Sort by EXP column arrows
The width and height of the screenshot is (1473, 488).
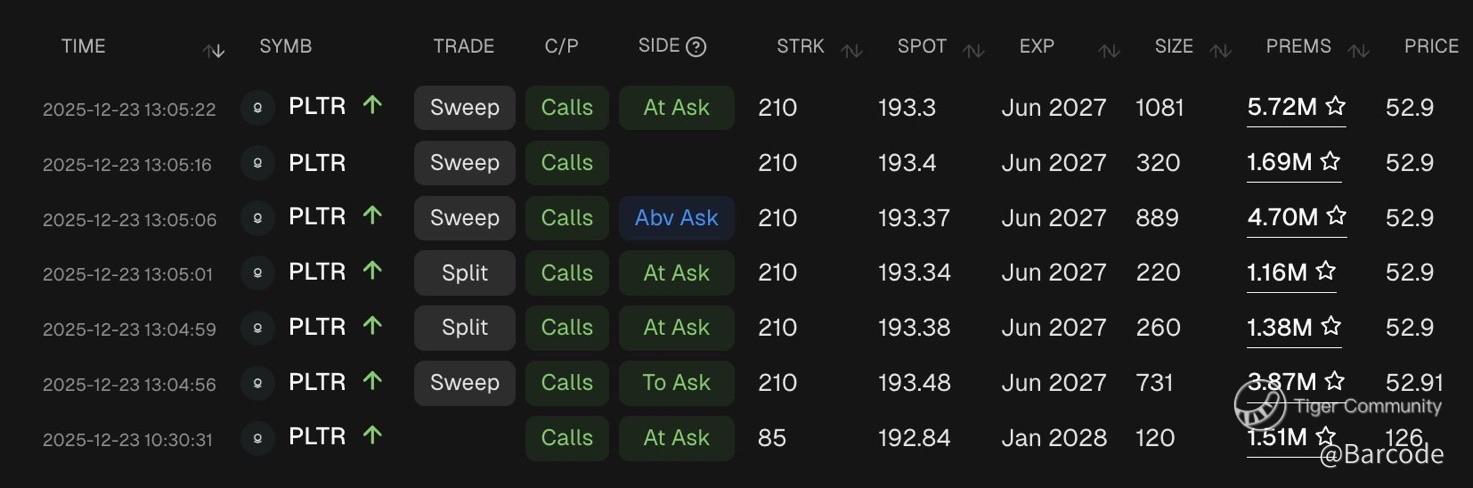[x=1108, y=50]
